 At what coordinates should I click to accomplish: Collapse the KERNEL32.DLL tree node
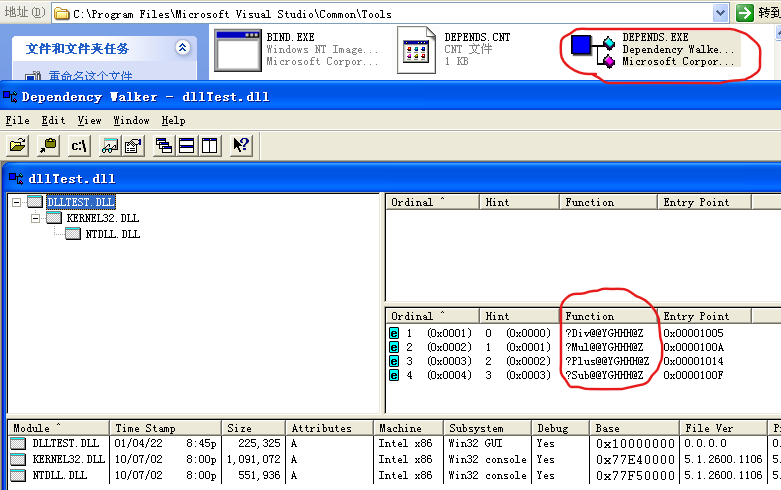tap(35, 218)
